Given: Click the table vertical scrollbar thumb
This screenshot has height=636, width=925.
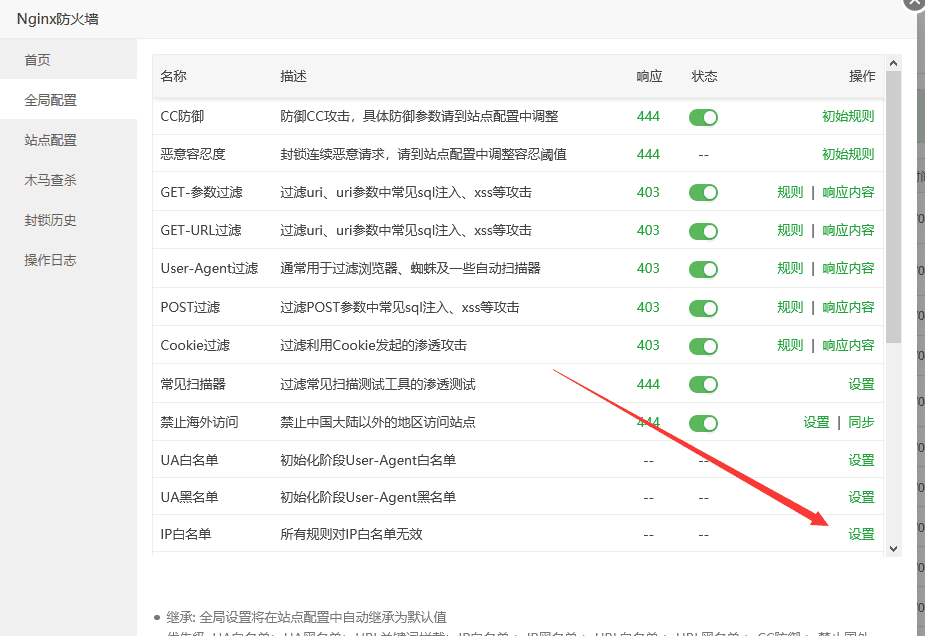Looking at the screenshot, I should coord(893,207).
